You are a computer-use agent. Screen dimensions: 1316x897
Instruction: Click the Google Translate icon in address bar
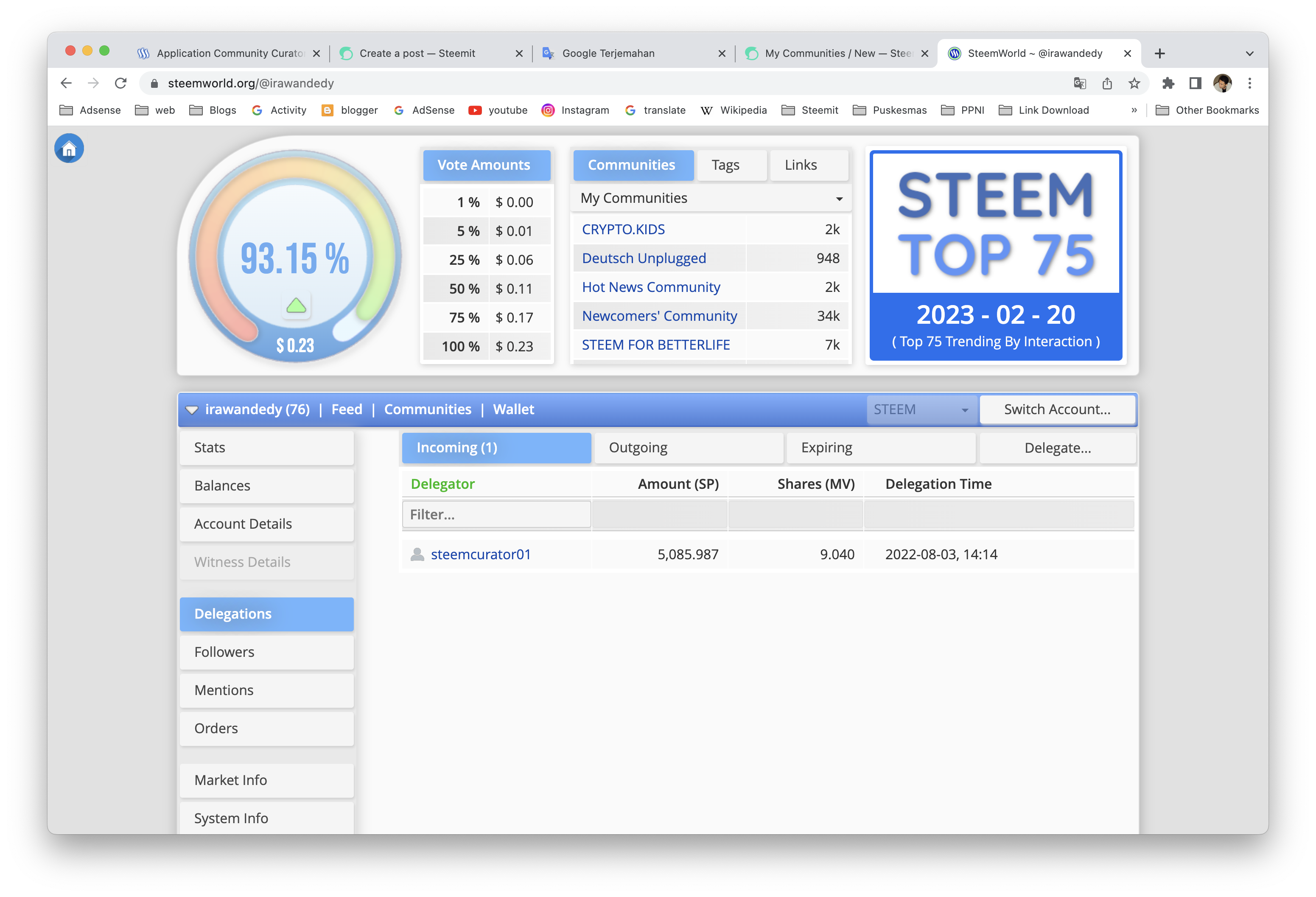1079,83
